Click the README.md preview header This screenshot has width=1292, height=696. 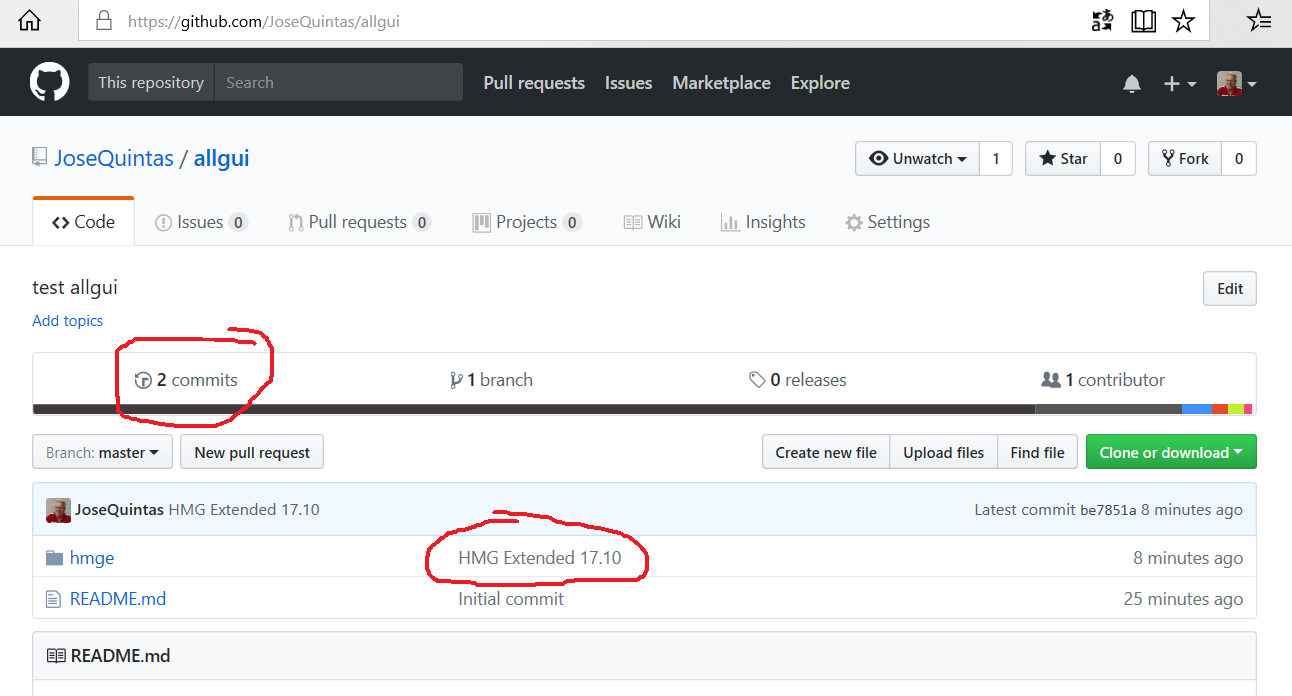click(644, 656)
